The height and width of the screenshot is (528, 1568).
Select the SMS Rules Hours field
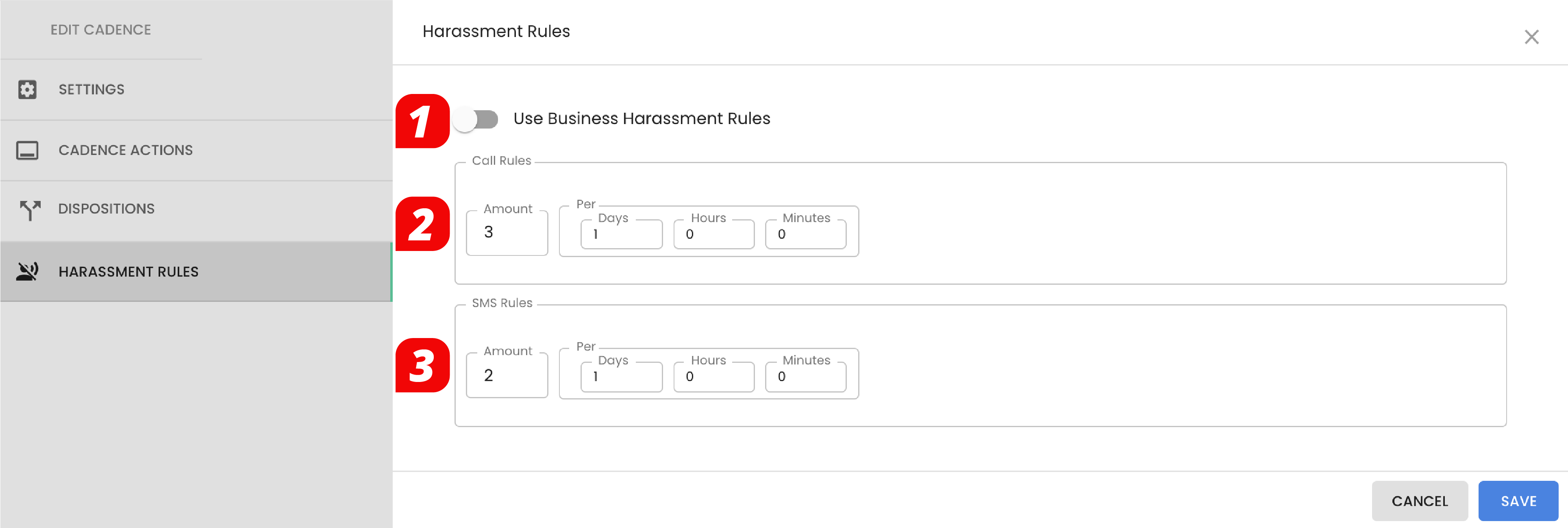point(713,377)
